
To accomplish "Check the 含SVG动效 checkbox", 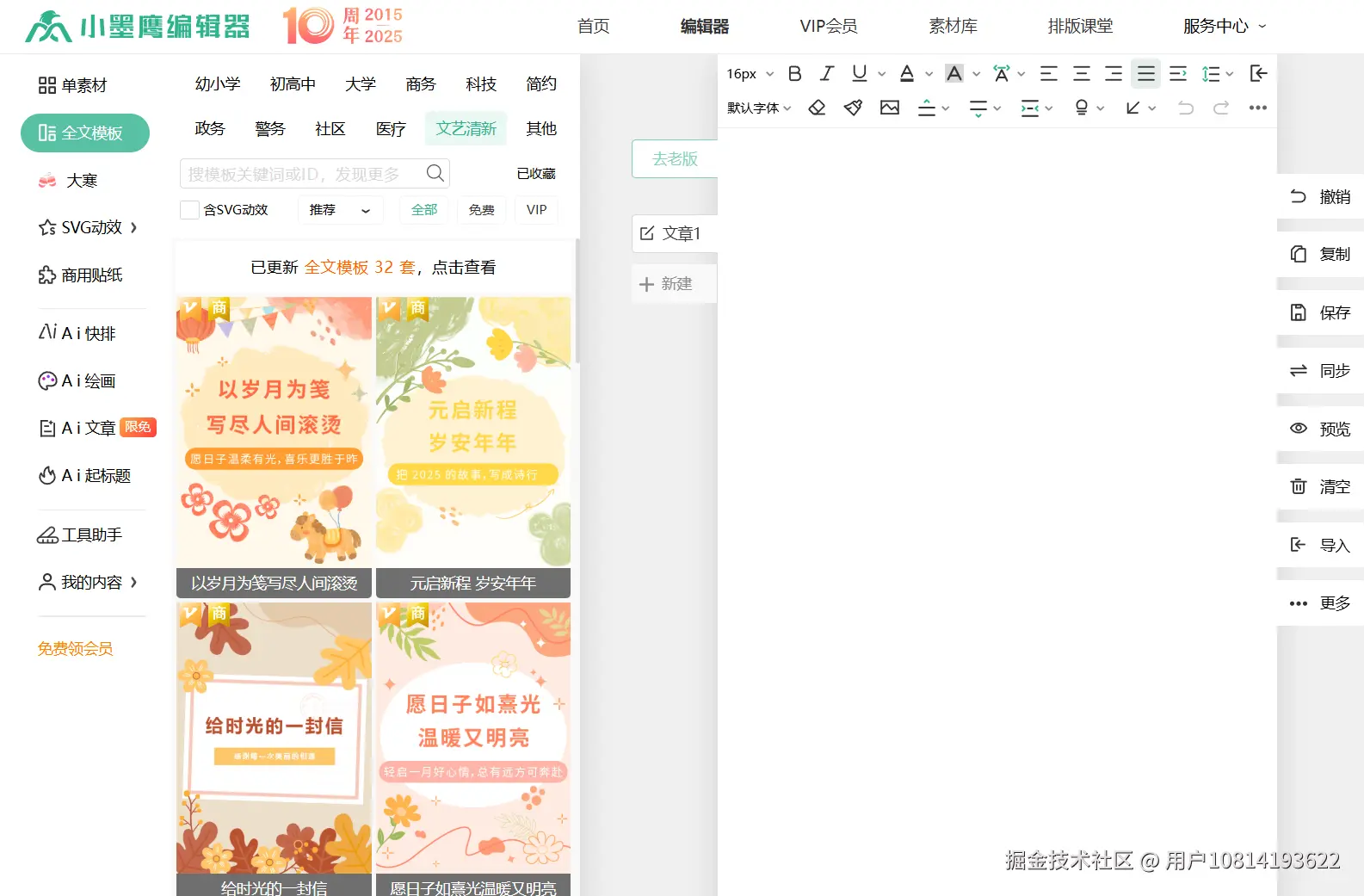I will click(189, 210).
